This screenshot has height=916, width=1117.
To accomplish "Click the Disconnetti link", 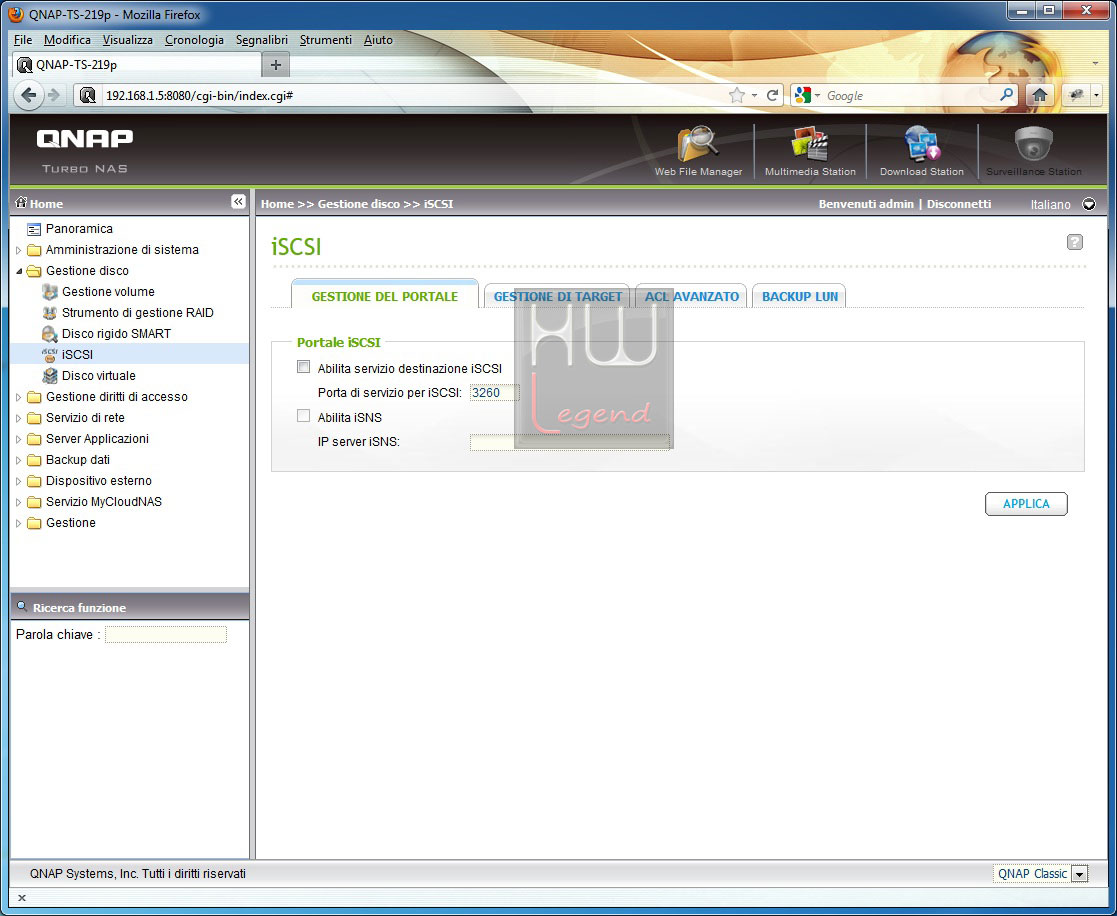I will coord(958,204).
